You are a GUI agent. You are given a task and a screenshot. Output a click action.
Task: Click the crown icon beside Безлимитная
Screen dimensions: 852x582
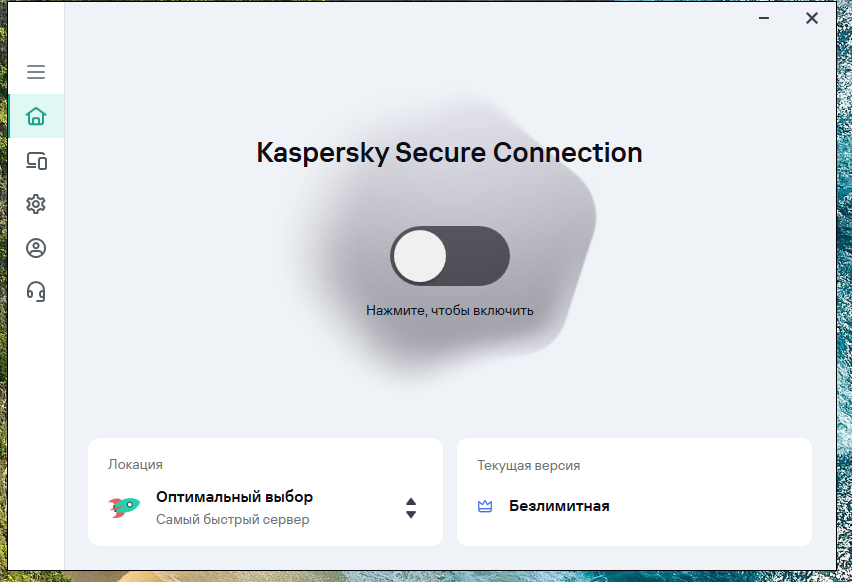(485, 506)
